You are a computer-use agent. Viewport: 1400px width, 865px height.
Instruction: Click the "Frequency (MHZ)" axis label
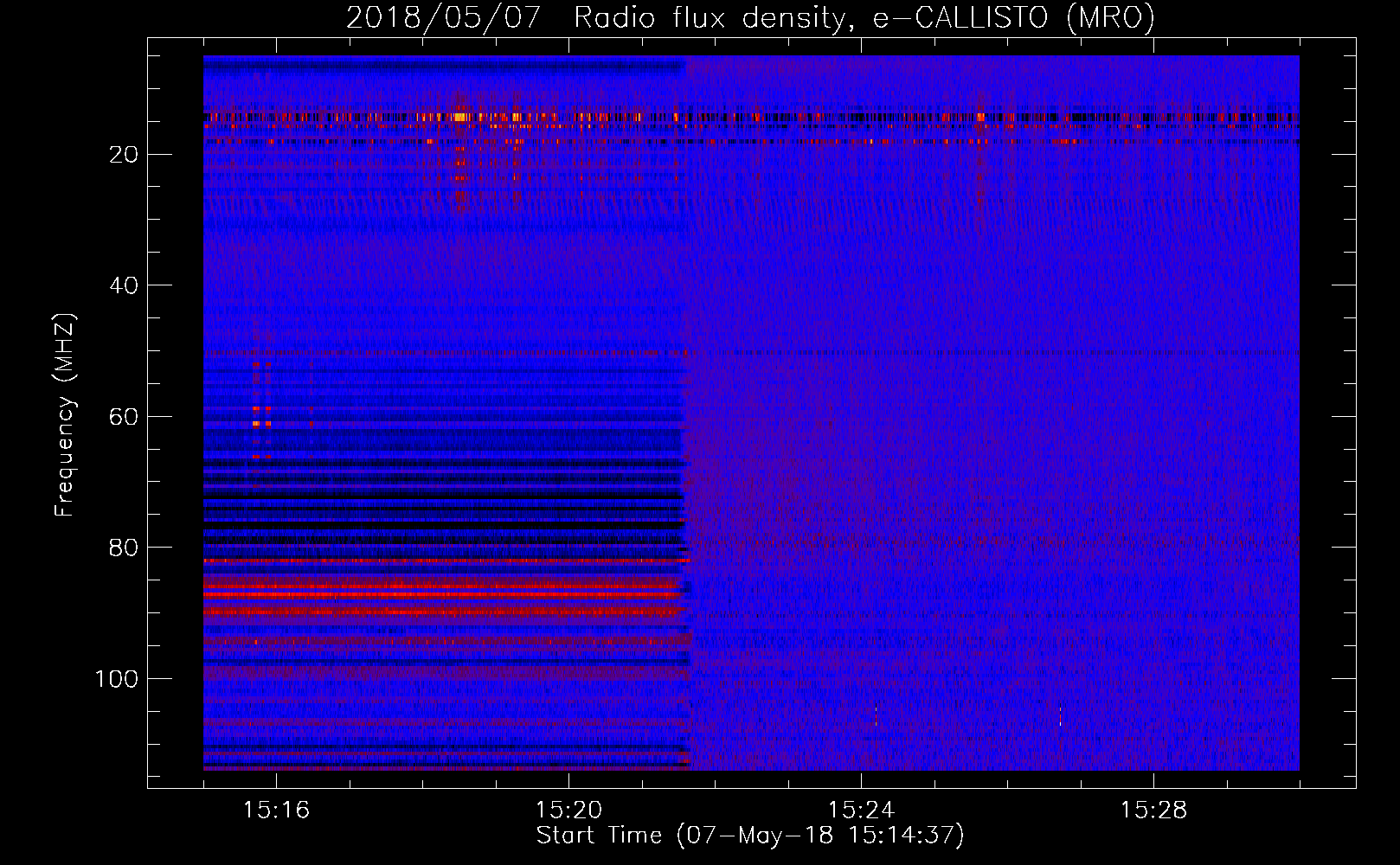(x=65, y=414)
